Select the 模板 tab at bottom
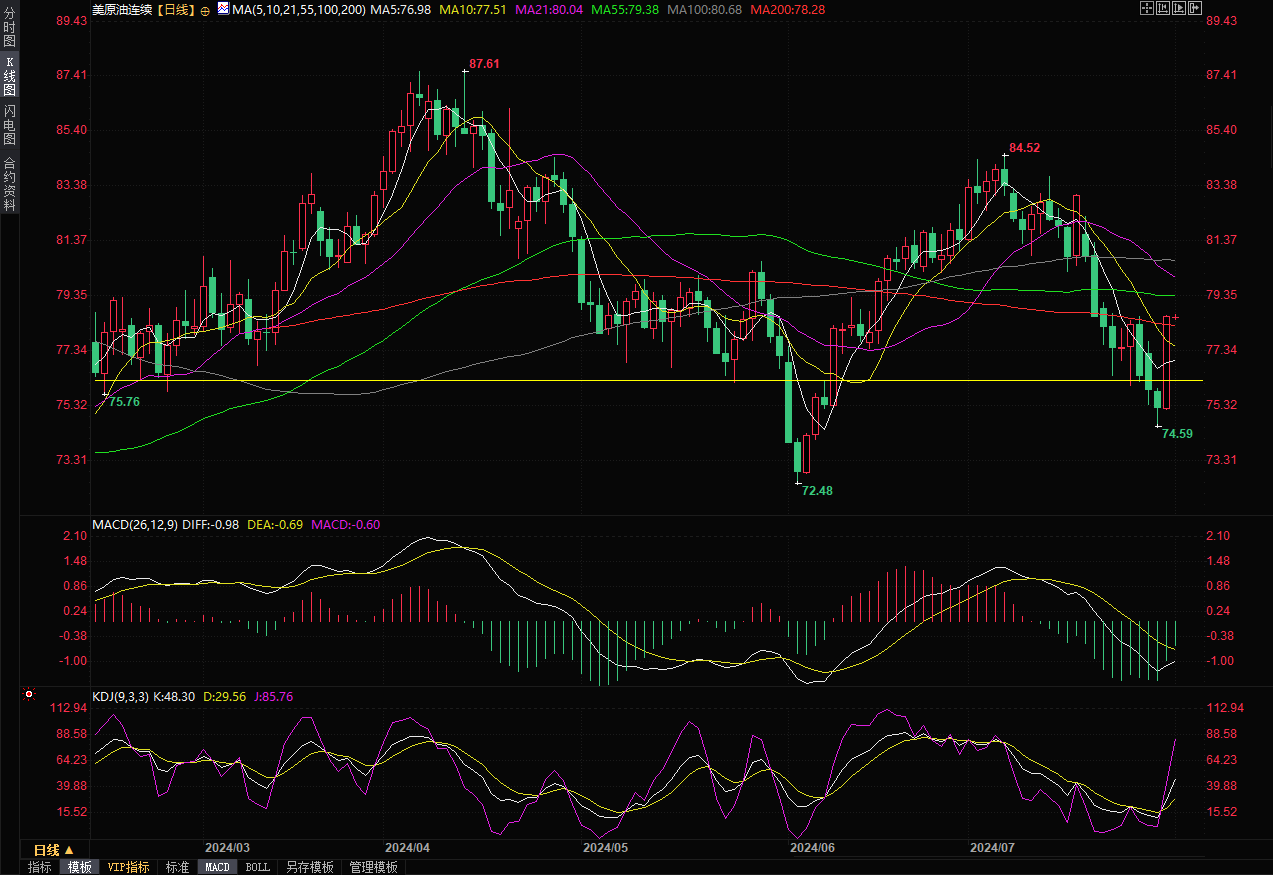Image resolution: width=1273 pixels, height=875 pixels. point(79,867)
